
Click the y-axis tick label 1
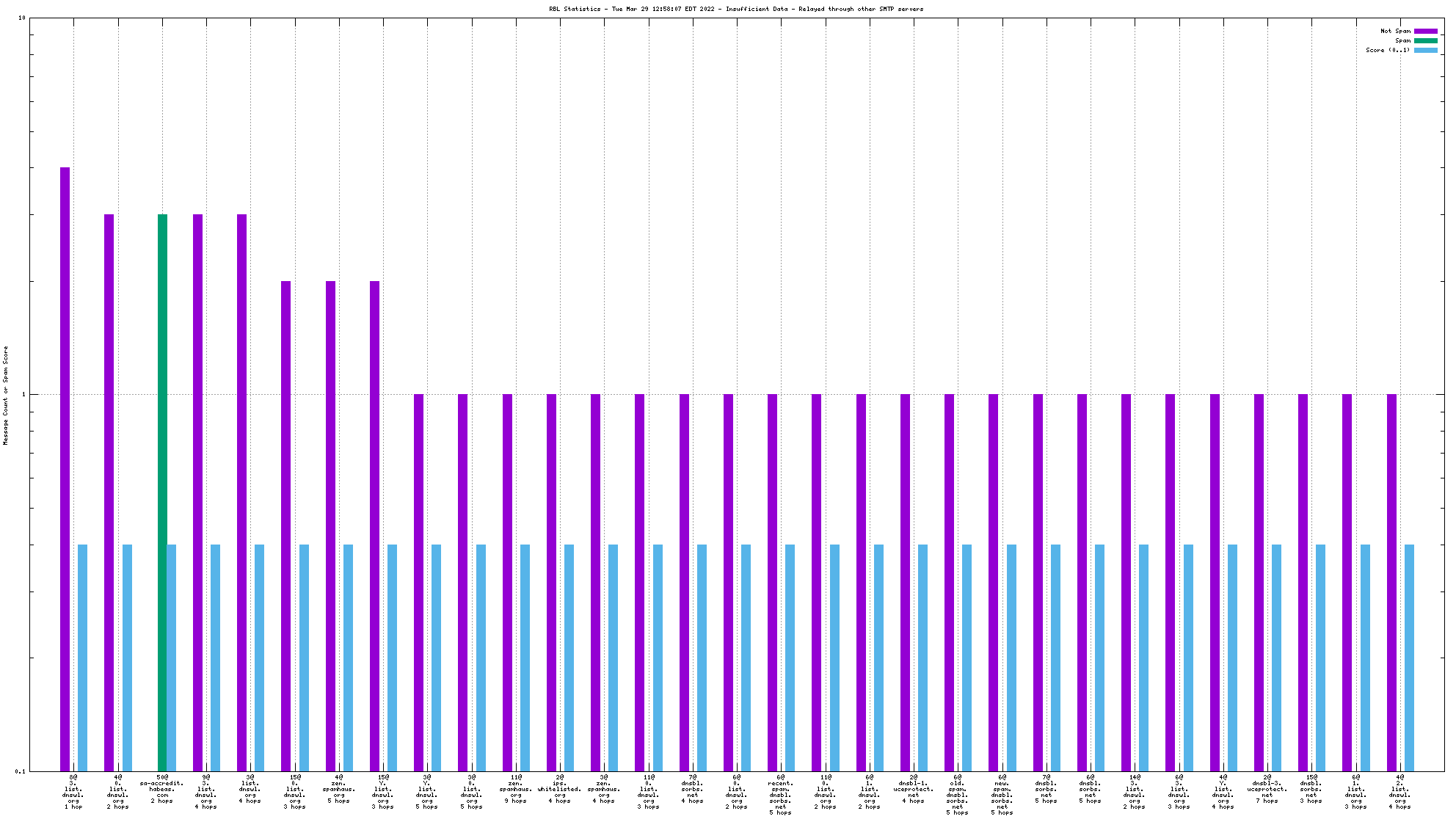tap(23, 395)
